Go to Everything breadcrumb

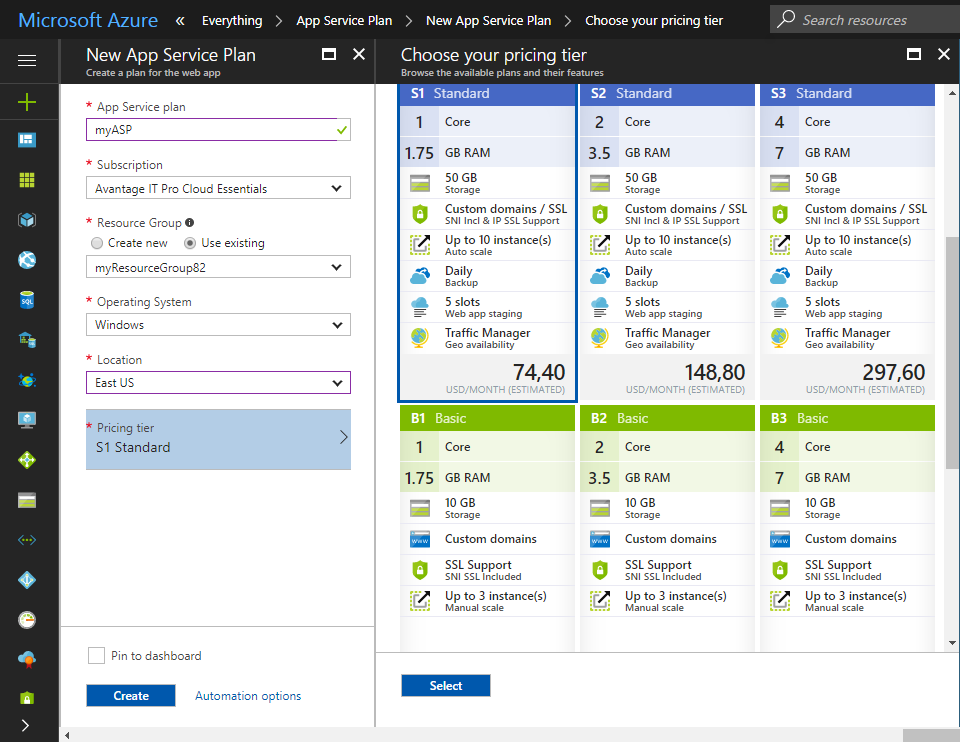(232, 21)
